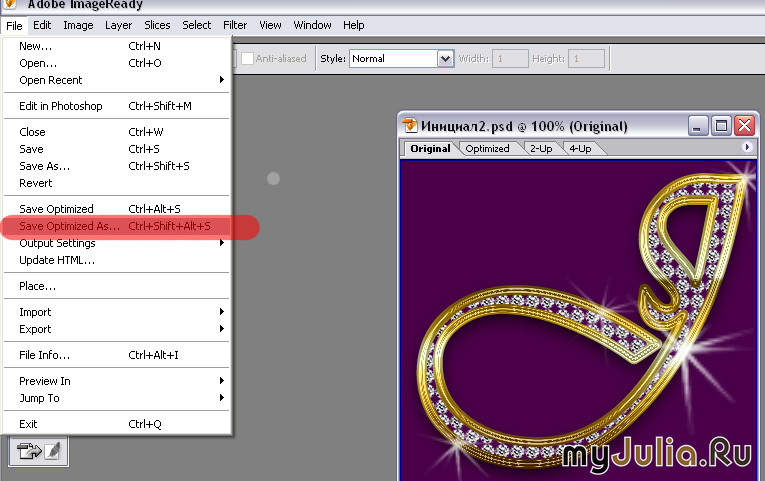765x481 pixels.
Task: Switch to the 4-Up tab
Action: [x=580, y=149]
